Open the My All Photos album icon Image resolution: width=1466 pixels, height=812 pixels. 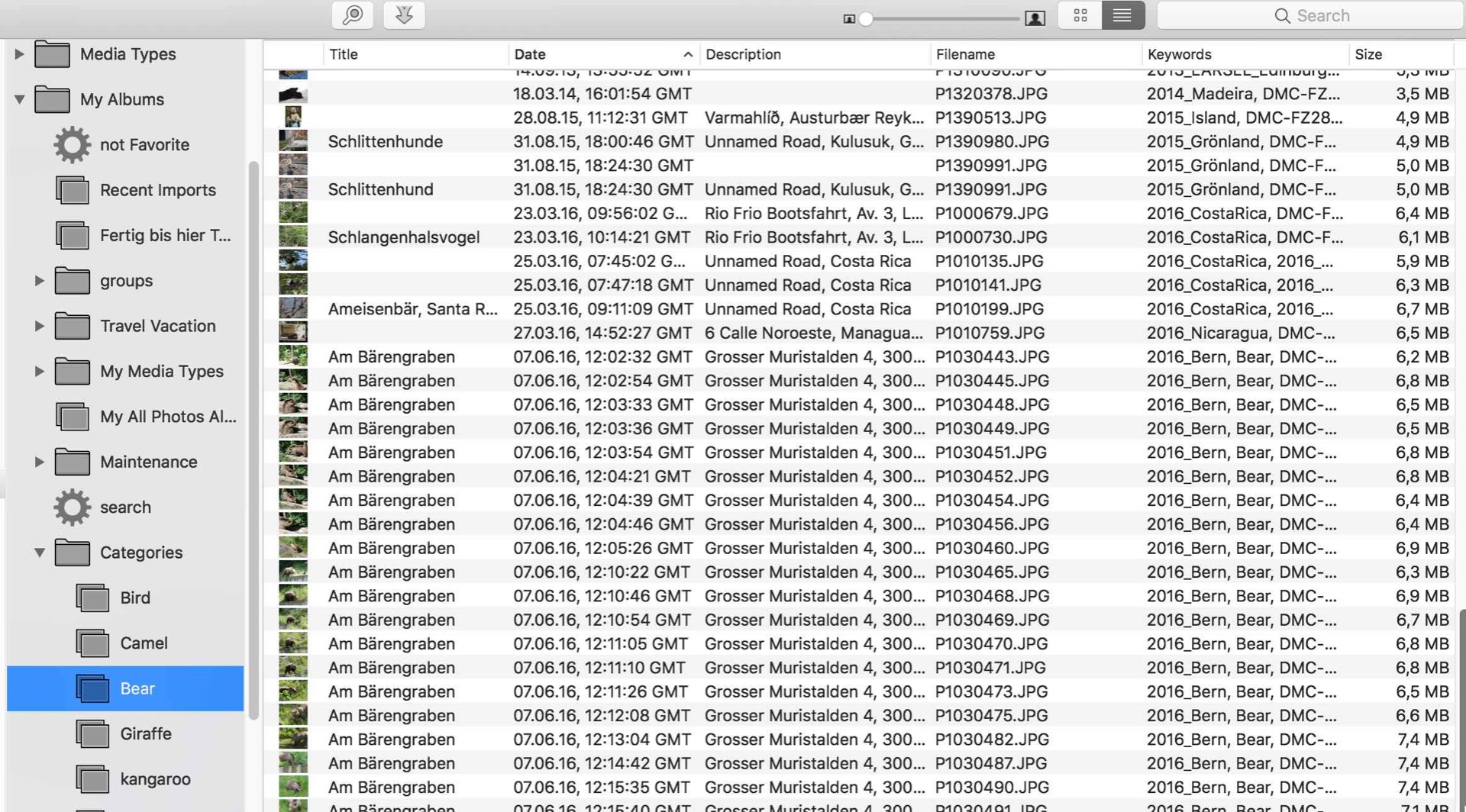[72, 417]
